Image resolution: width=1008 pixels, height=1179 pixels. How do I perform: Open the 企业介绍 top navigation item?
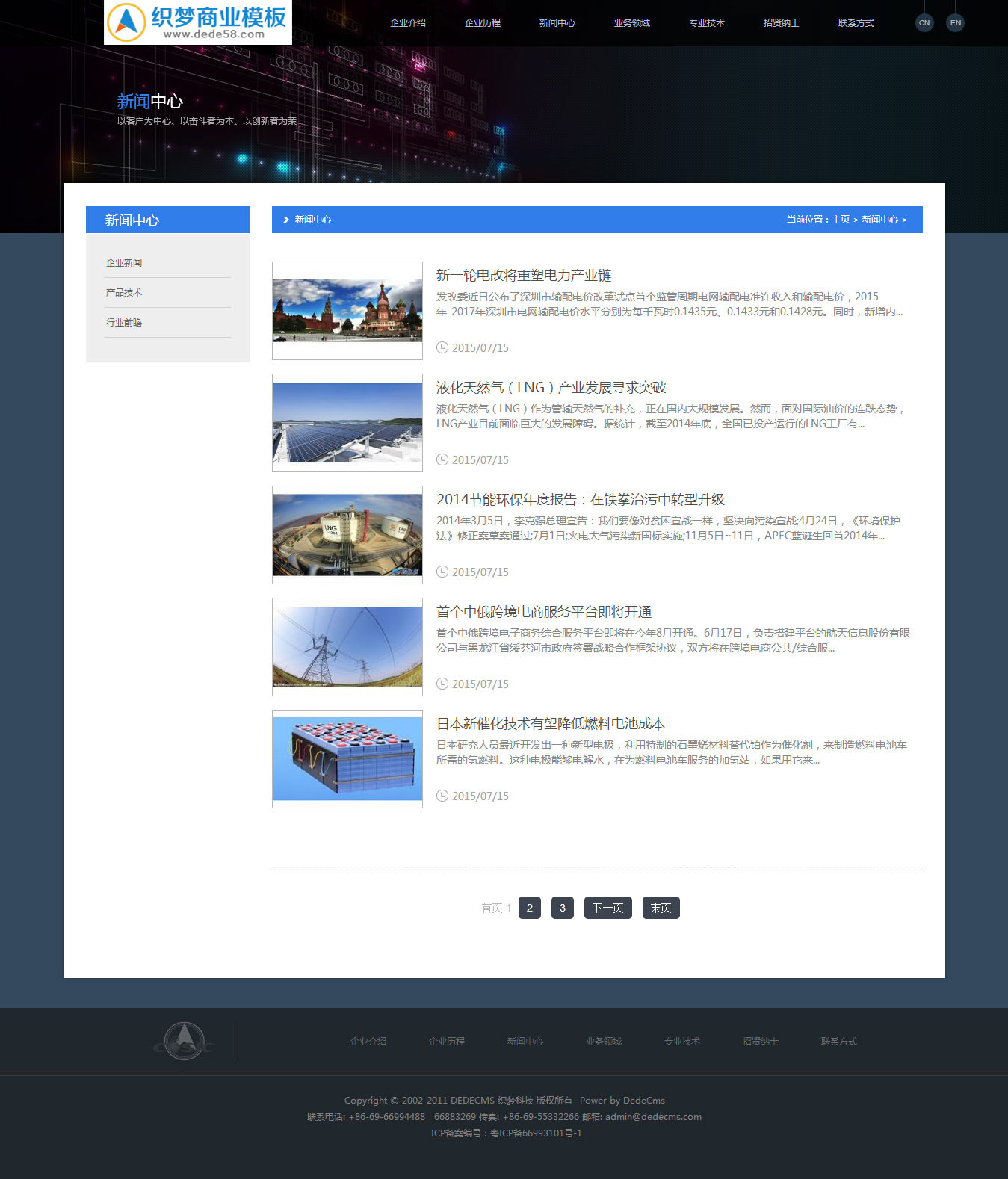click(x=408, y=23)
